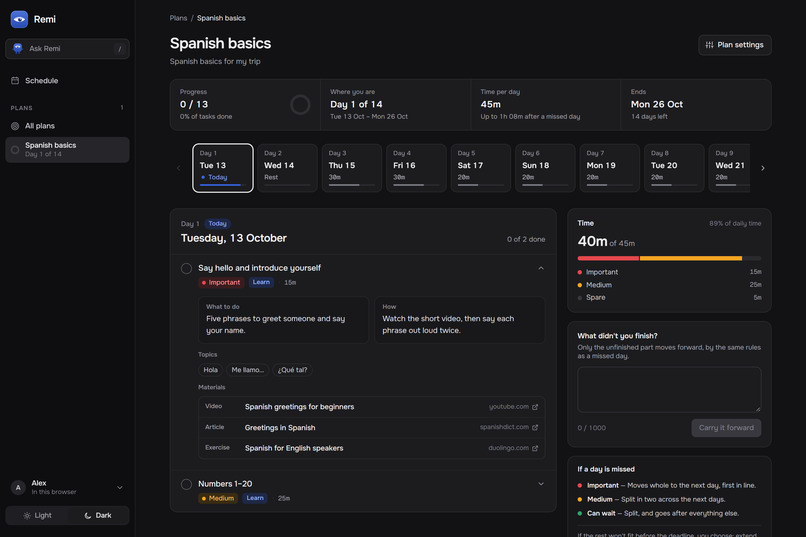The width and height of the screenshot is (806, 537).
Task: Open external link icon for spanishdict.com
Action: 535,427
